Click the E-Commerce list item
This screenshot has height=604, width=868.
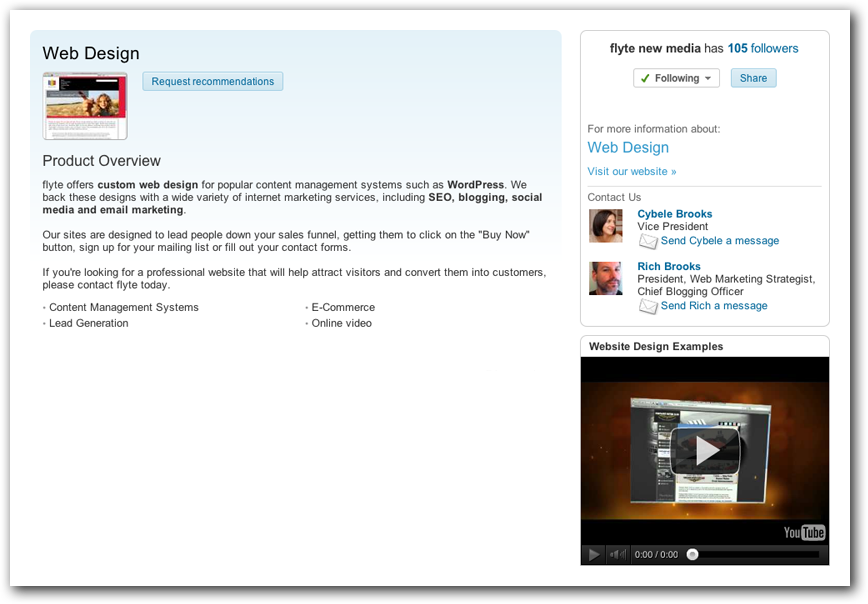click(x=343, y=307)
